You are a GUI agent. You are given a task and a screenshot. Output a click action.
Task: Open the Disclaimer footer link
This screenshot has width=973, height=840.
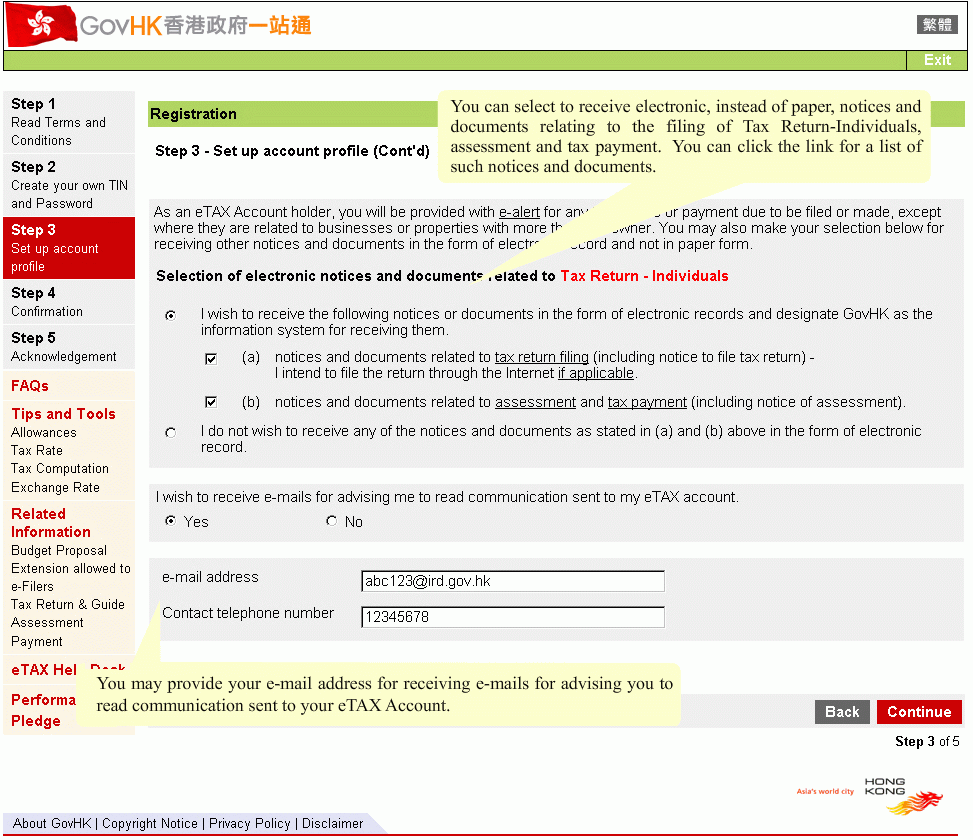[x=332, y=823]
